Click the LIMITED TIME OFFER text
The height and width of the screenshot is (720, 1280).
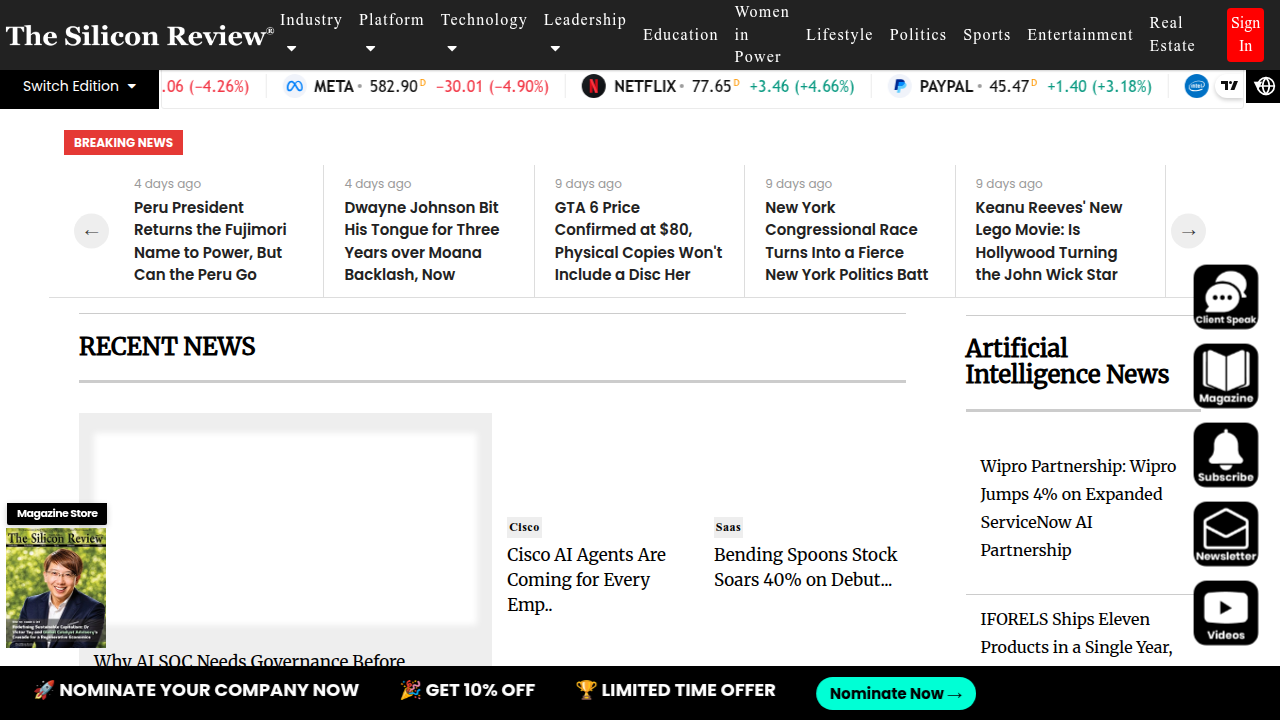coord(676,690)
